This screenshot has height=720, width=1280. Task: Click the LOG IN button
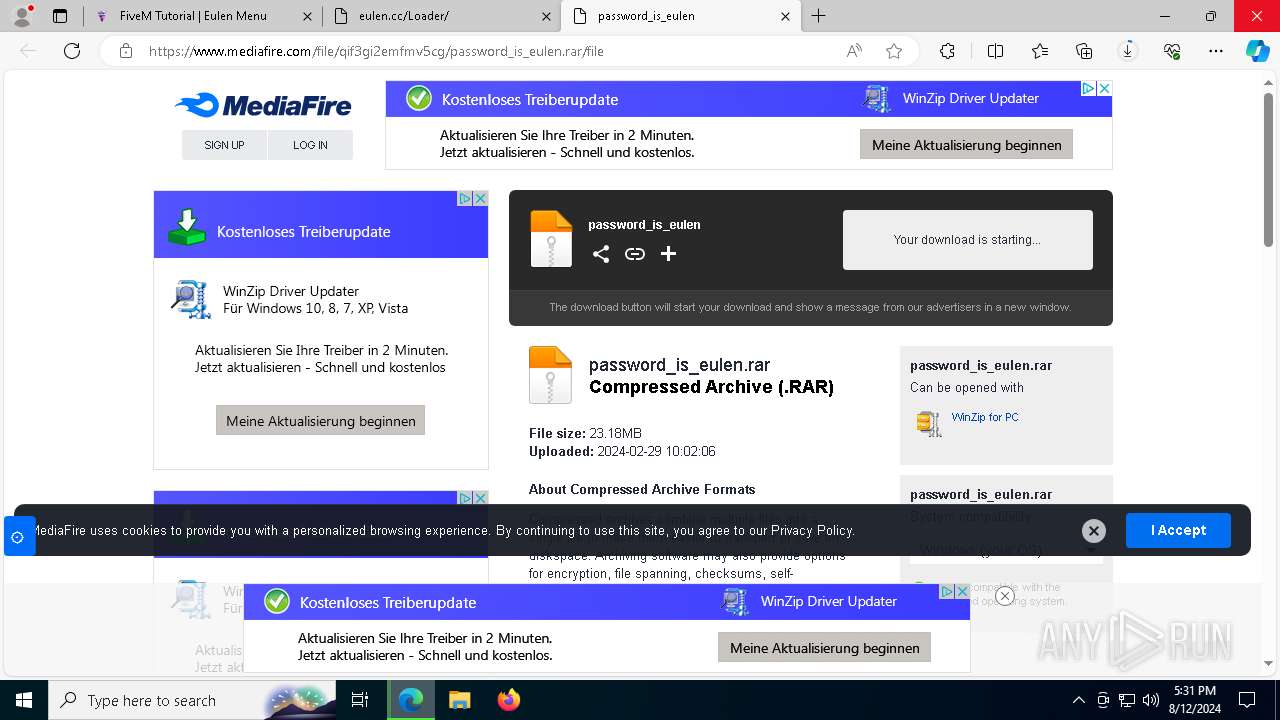(310, 145)
